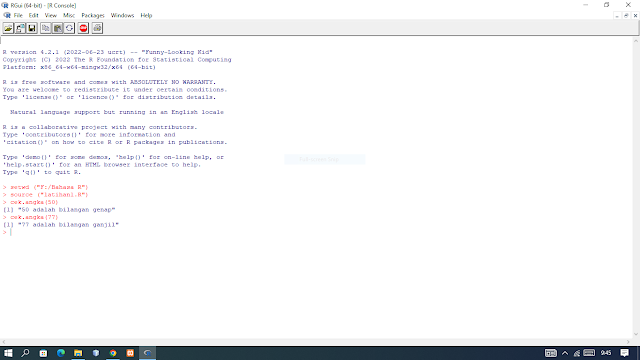Save workspace with the floppy disk icon
Viewport: 640px width, 360px height.
32,28
